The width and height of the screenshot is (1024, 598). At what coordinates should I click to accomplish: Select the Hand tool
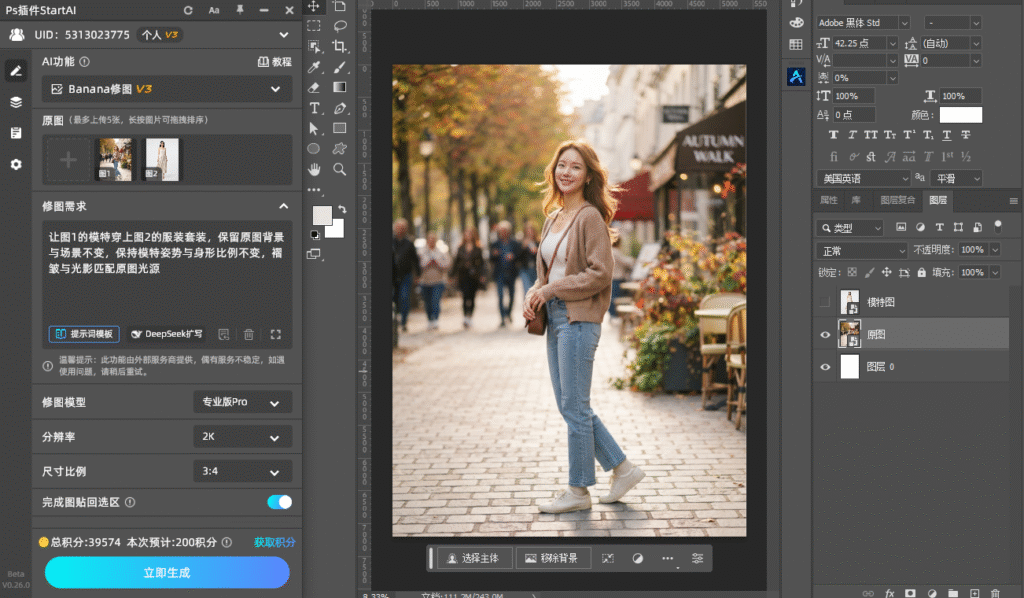coord(314,170)
